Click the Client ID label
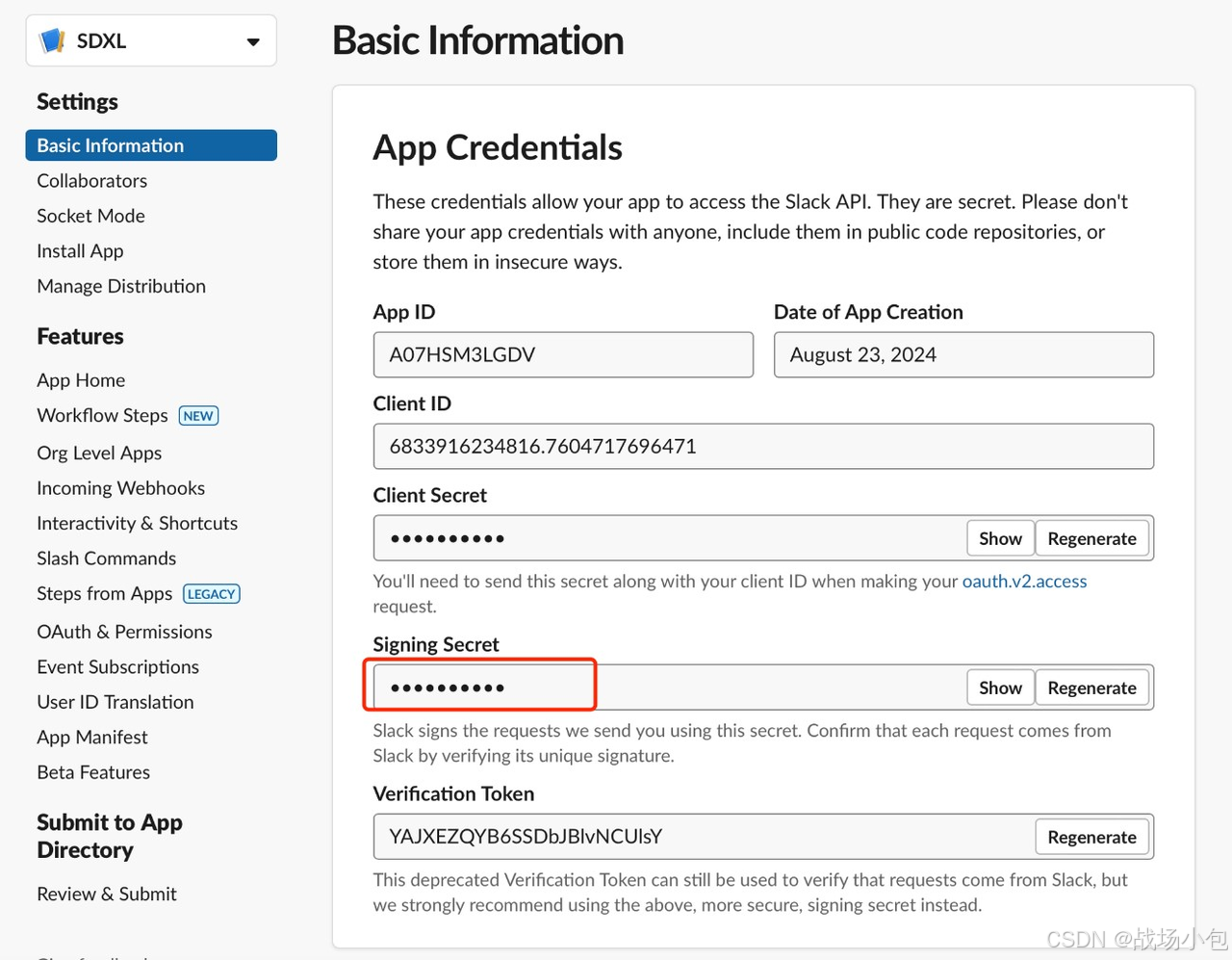This screenshot has height=960, width=1232. tap(412, 403)
